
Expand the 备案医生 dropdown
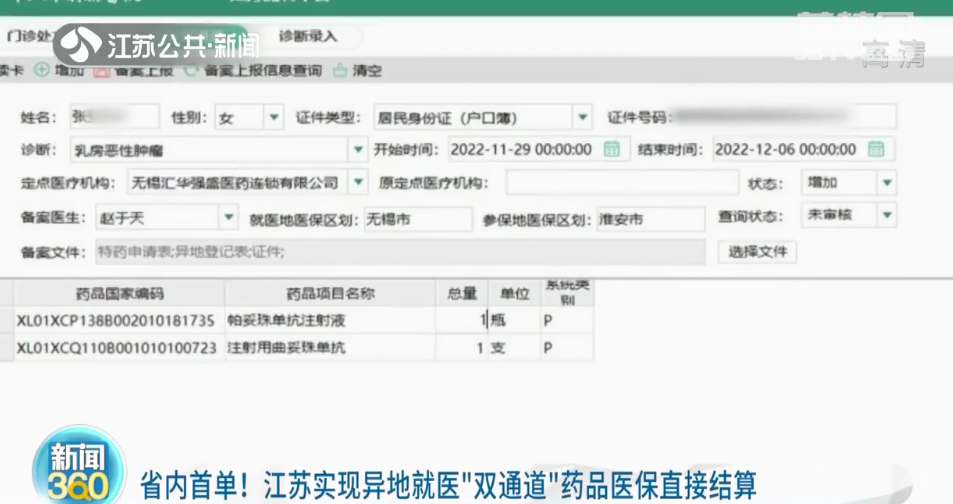pyautogui.click(x=228, y=217)
